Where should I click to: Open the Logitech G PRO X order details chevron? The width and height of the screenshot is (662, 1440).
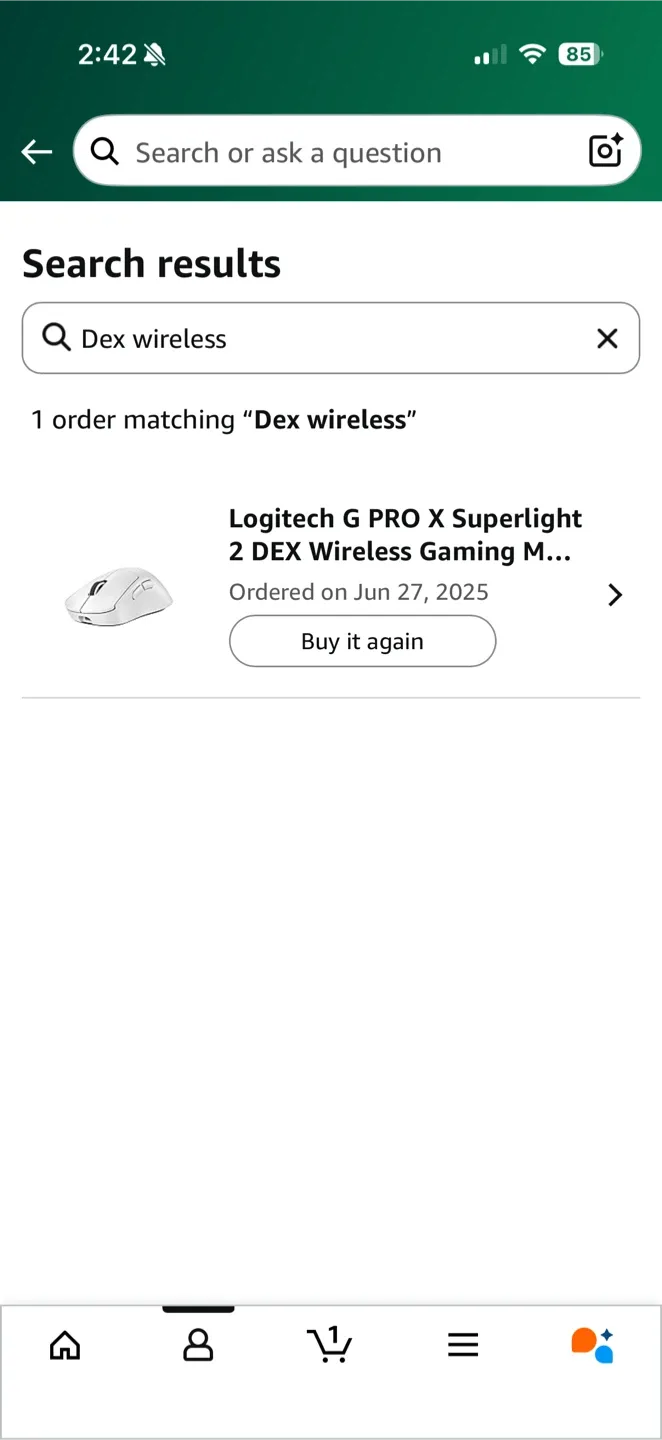pyautogui.click(x=614, y=594)
